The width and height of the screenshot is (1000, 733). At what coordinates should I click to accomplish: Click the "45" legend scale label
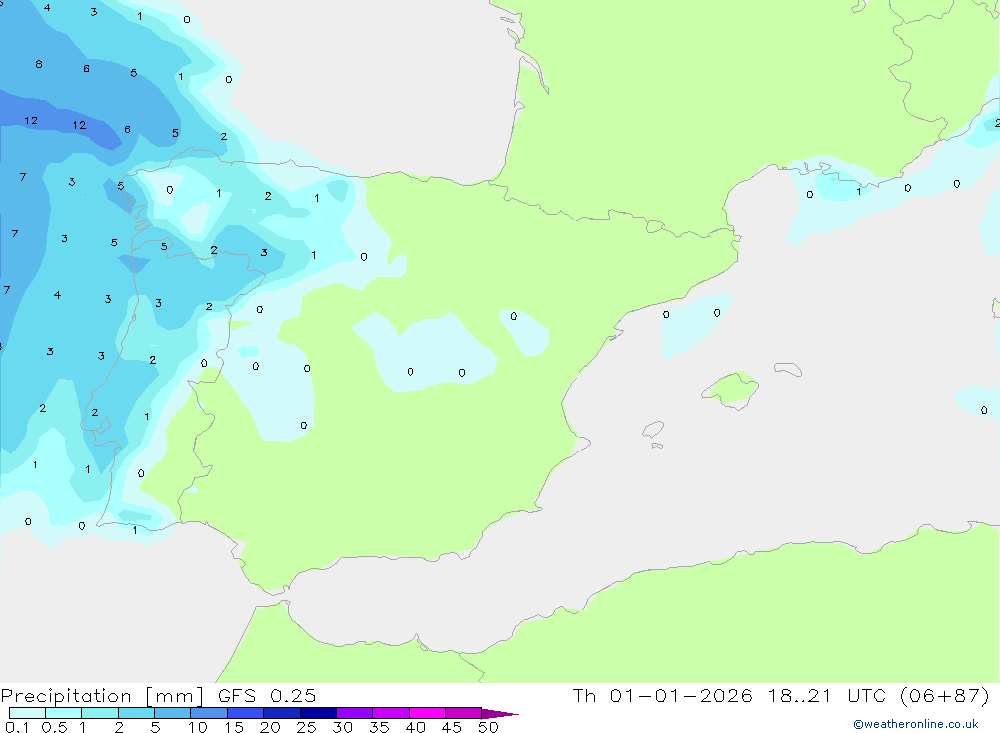coord(452,727)
